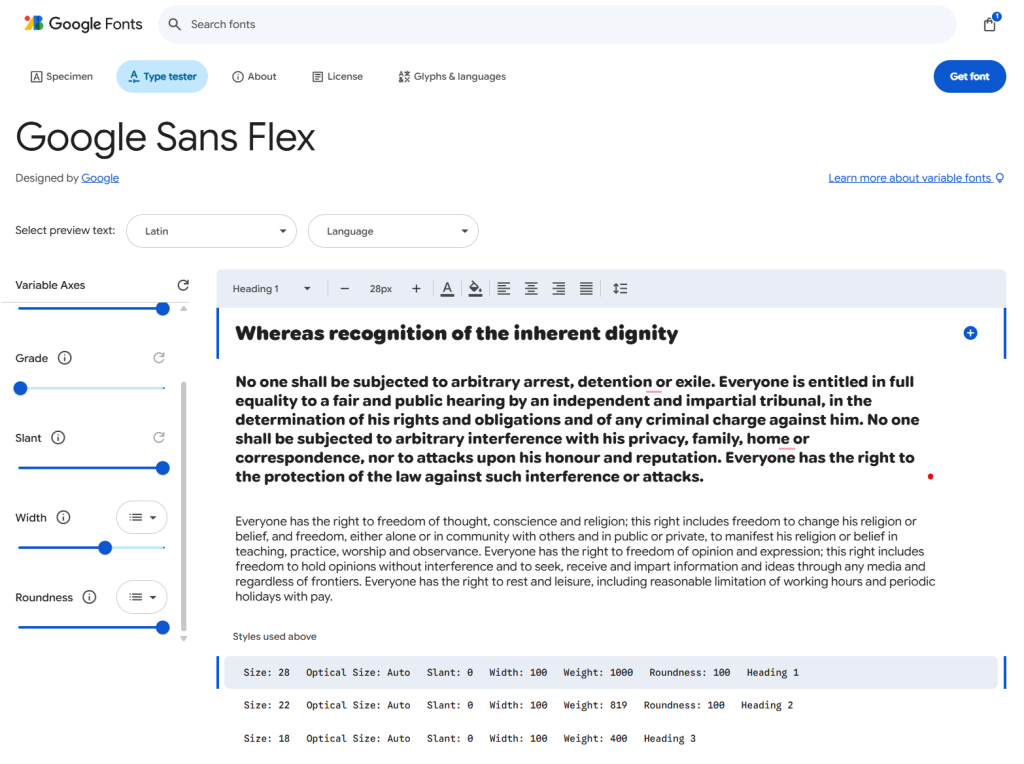
Task: Open the Latin preview text dropdown
Action: pyautogui.click(x=211, y=231)
